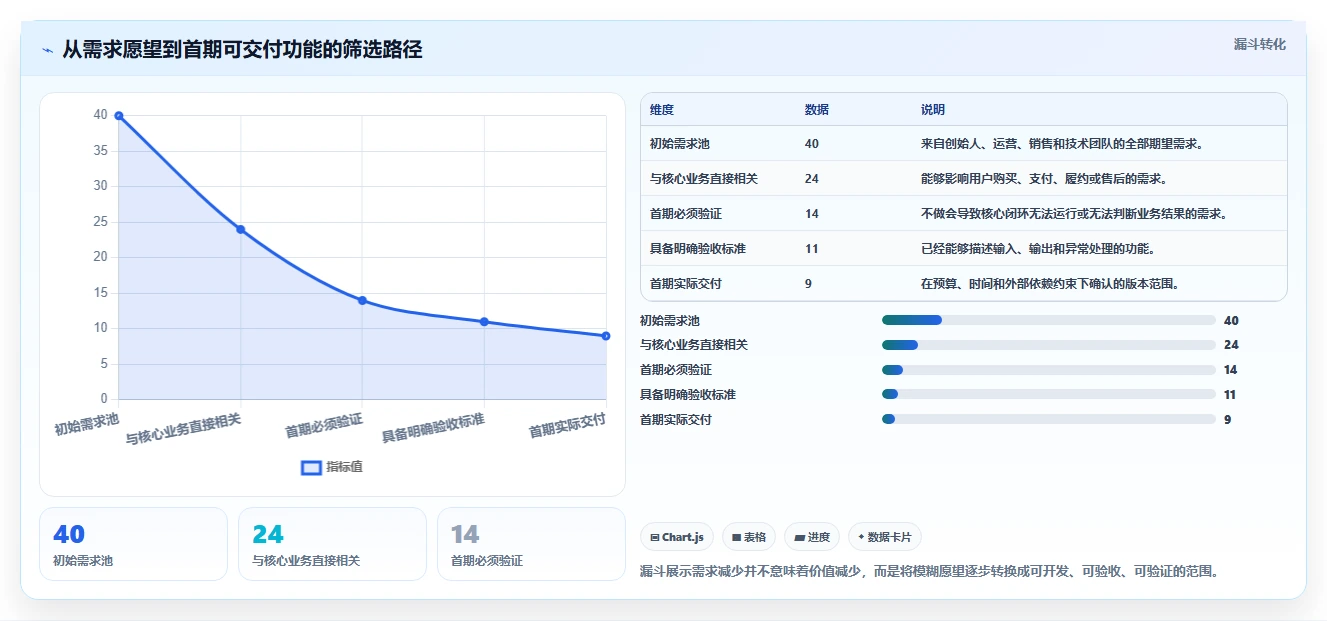The image size is (1327, 621).
Task: Click description starting 不做会导致核心闭环
Action: (1074, 214)
